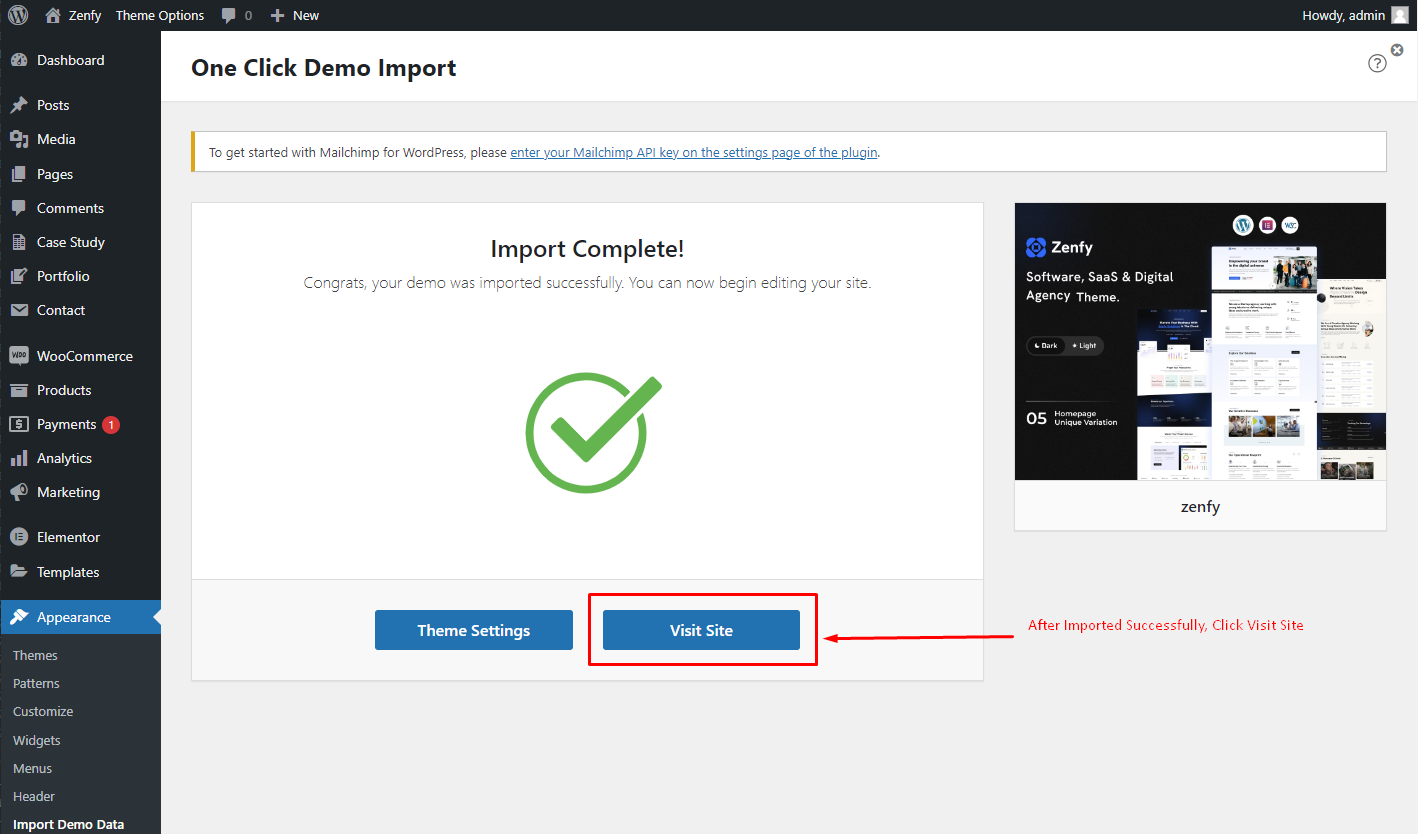The width and height of the screenshot is (1418, 834).
Task: Click the Appearance paintbrush icon
Action: (x=19, y=617)
